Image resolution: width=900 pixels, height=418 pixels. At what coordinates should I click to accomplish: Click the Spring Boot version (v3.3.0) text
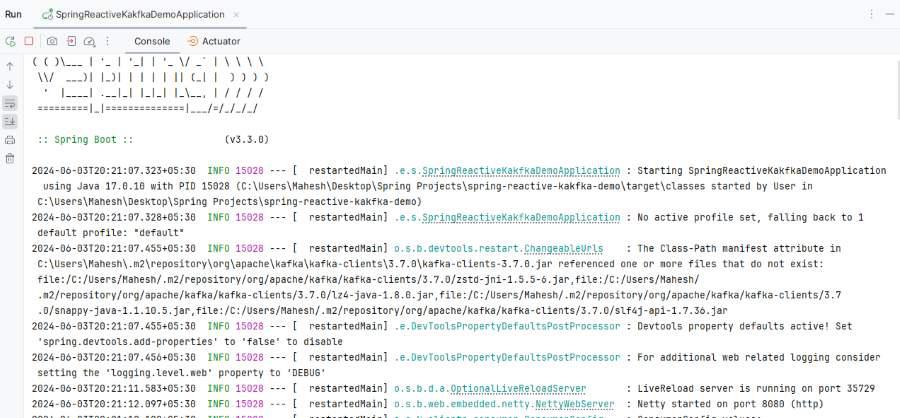pos(247,140)
